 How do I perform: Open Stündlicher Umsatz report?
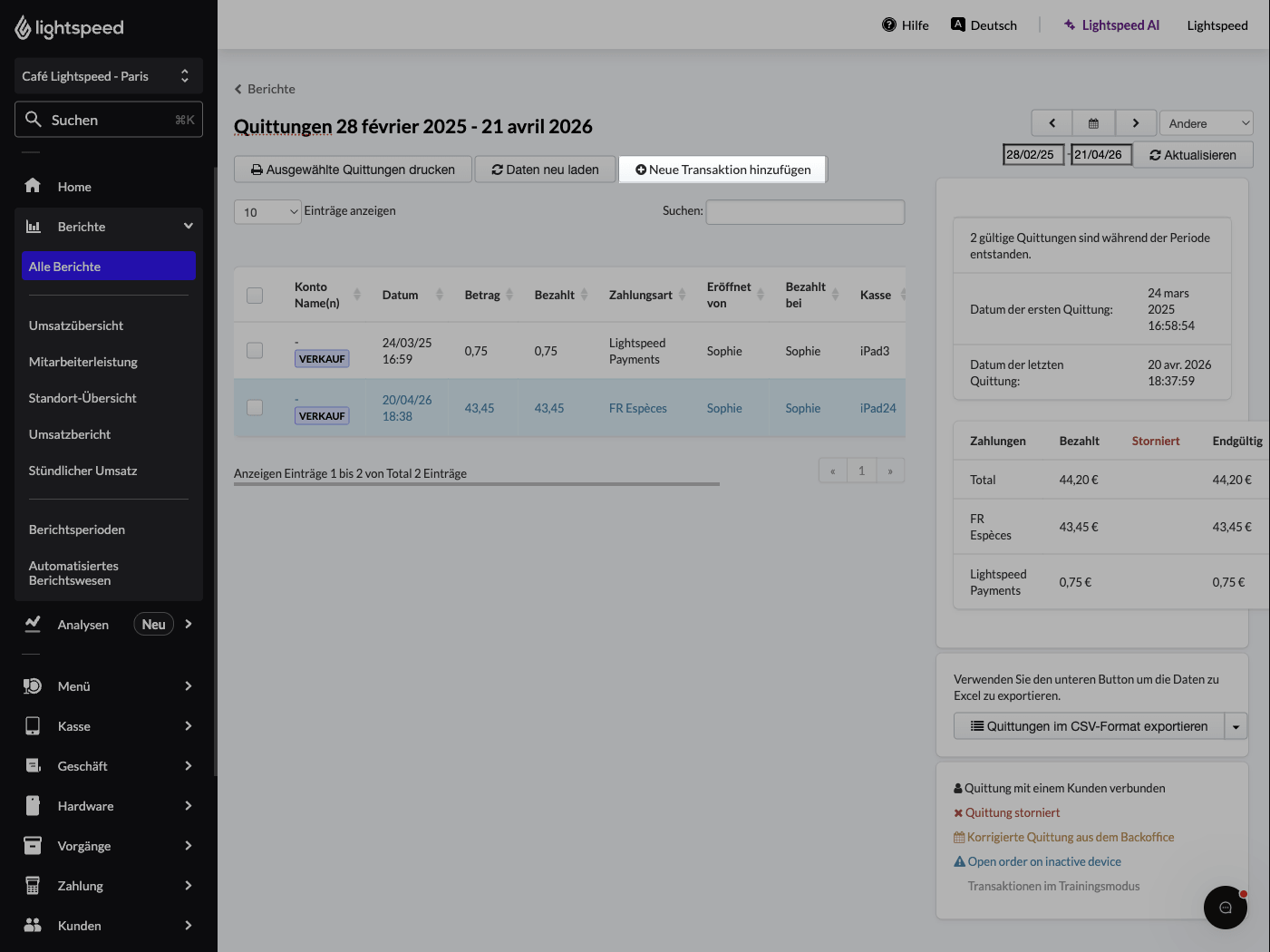click(83, 471)
